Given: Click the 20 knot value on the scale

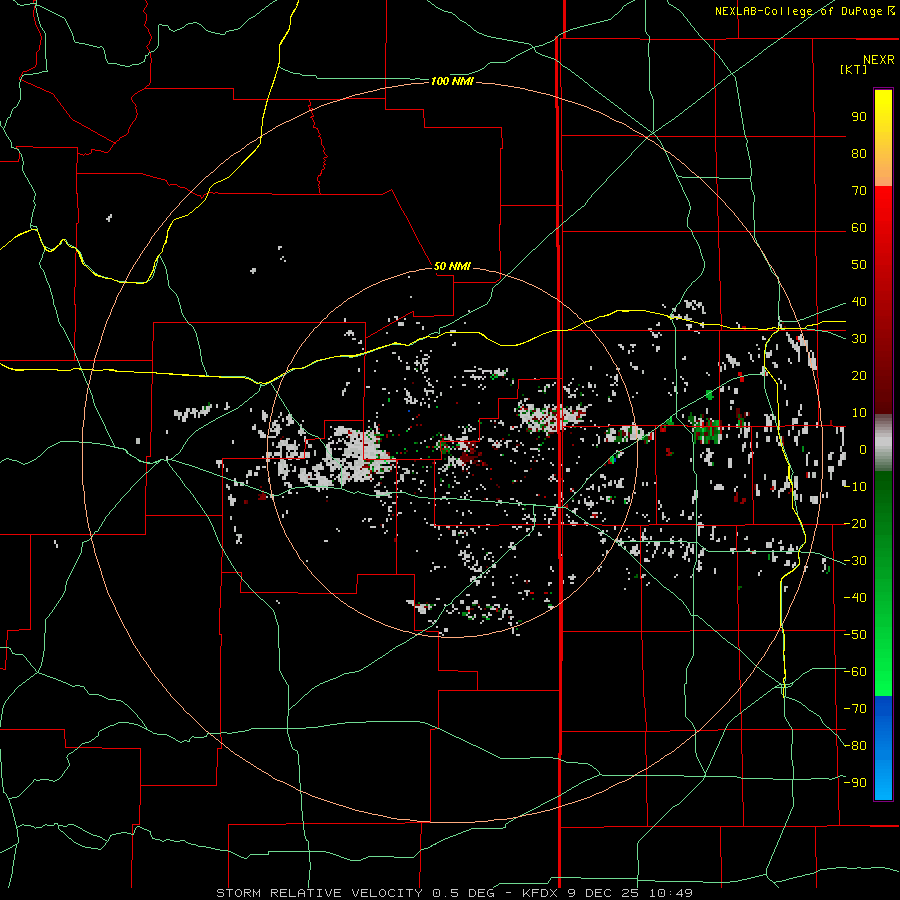Looking at the screenshot, I should tap(859, 376).
